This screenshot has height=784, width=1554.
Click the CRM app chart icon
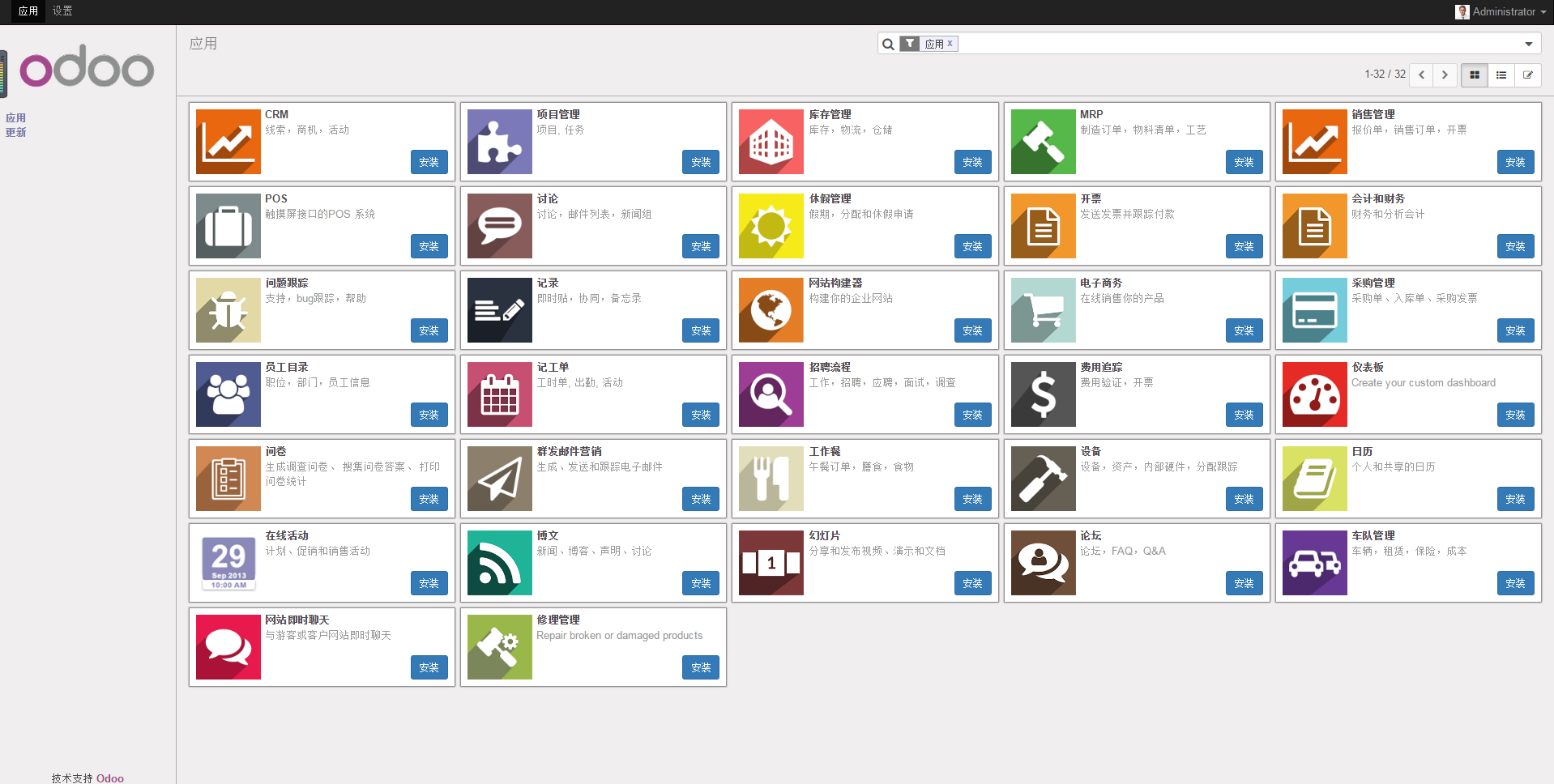(x=228, y=142)
